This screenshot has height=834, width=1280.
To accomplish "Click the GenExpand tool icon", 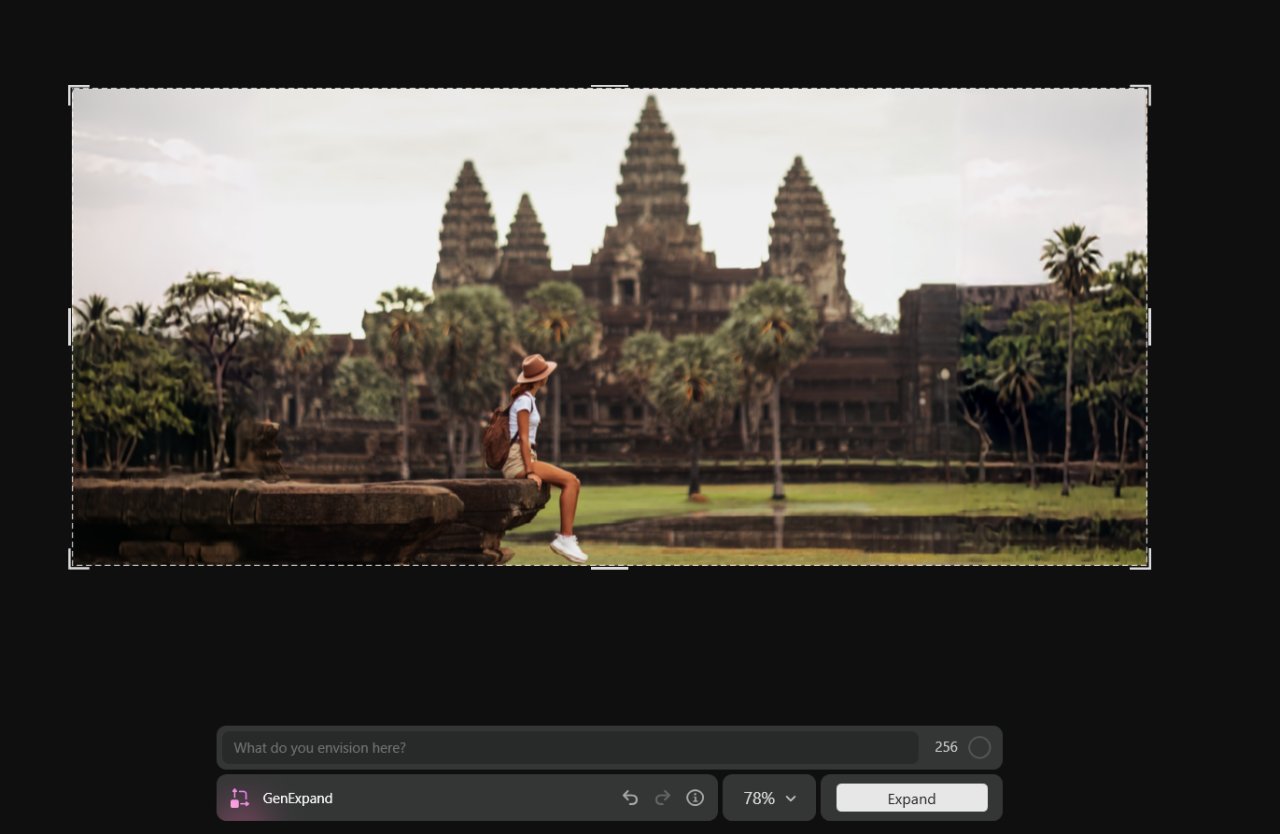I will coord(240,798).
